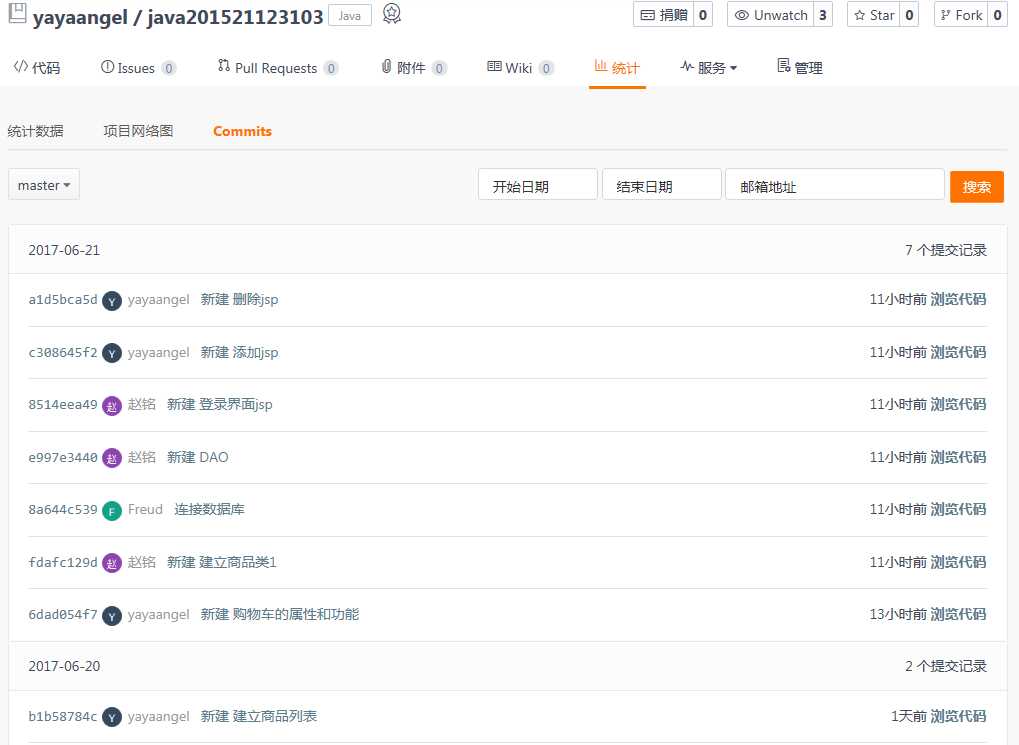Viewport: 1019px width, 745px height.
Task: Fork this repository
Action: pyautogui.click(x=961, y=15)
